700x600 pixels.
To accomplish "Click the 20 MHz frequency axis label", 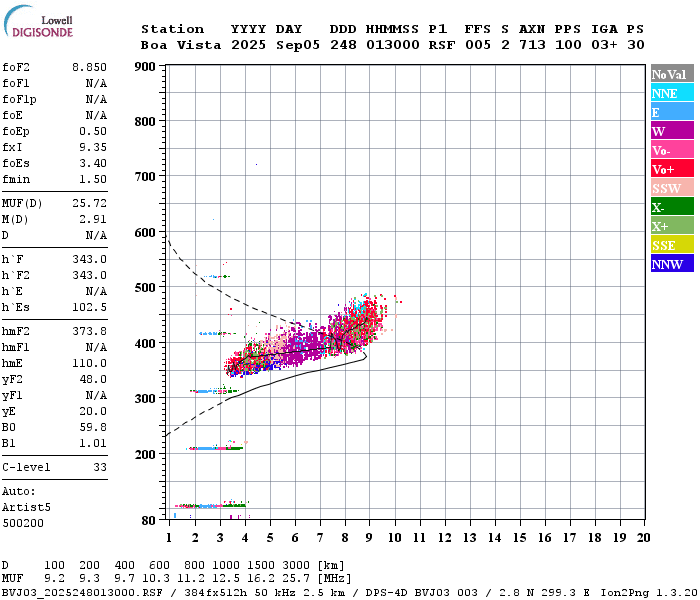I will coord(643,538).
